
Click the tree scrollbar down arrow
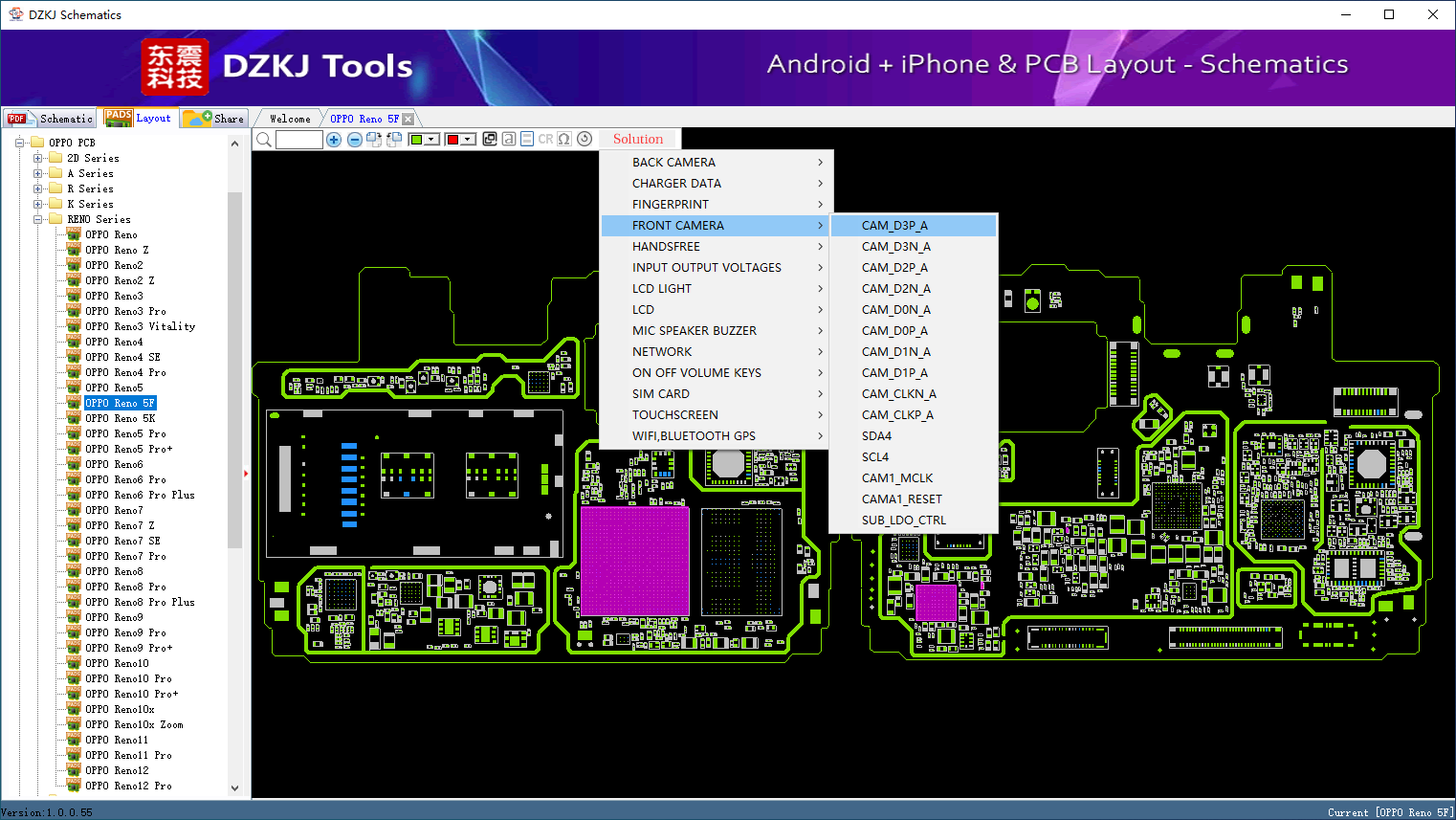click(235, 788)
